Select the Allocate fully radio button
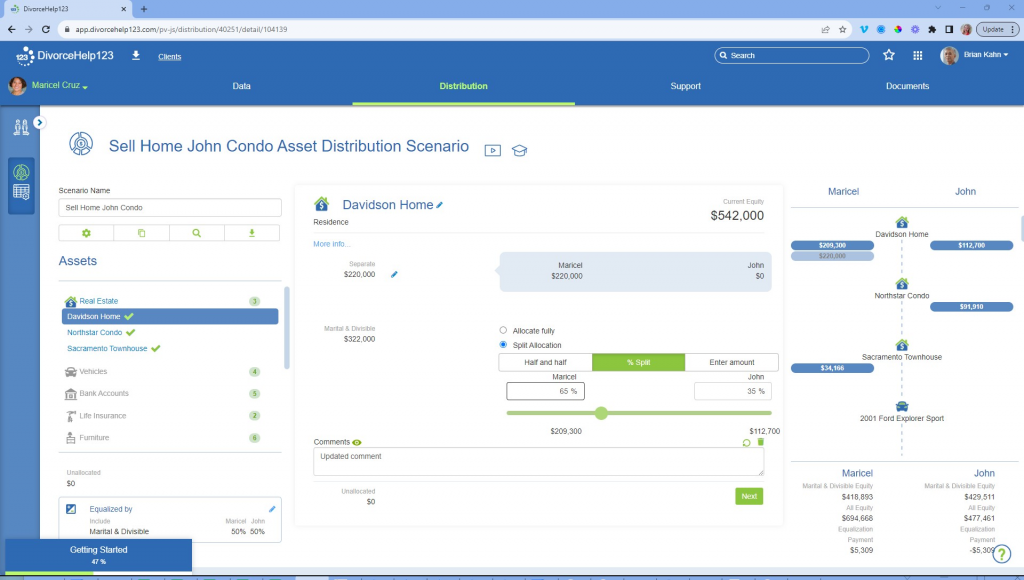The width and height of the screenshot is (1024, 580). click(x=503, y=330)
